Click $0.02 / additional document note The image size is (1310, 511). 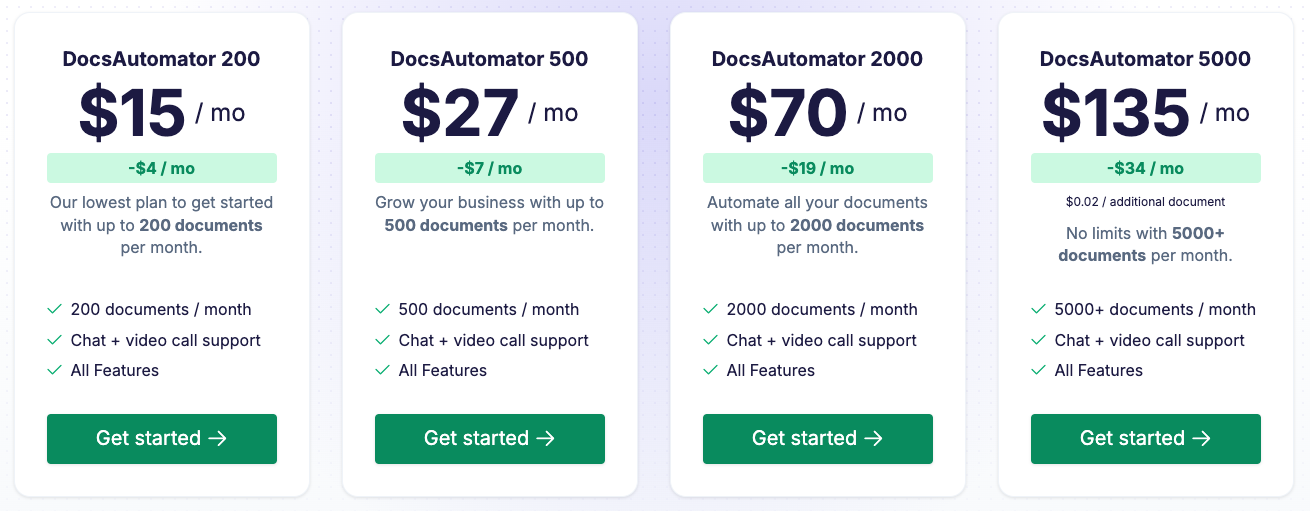coord(1146,202)
